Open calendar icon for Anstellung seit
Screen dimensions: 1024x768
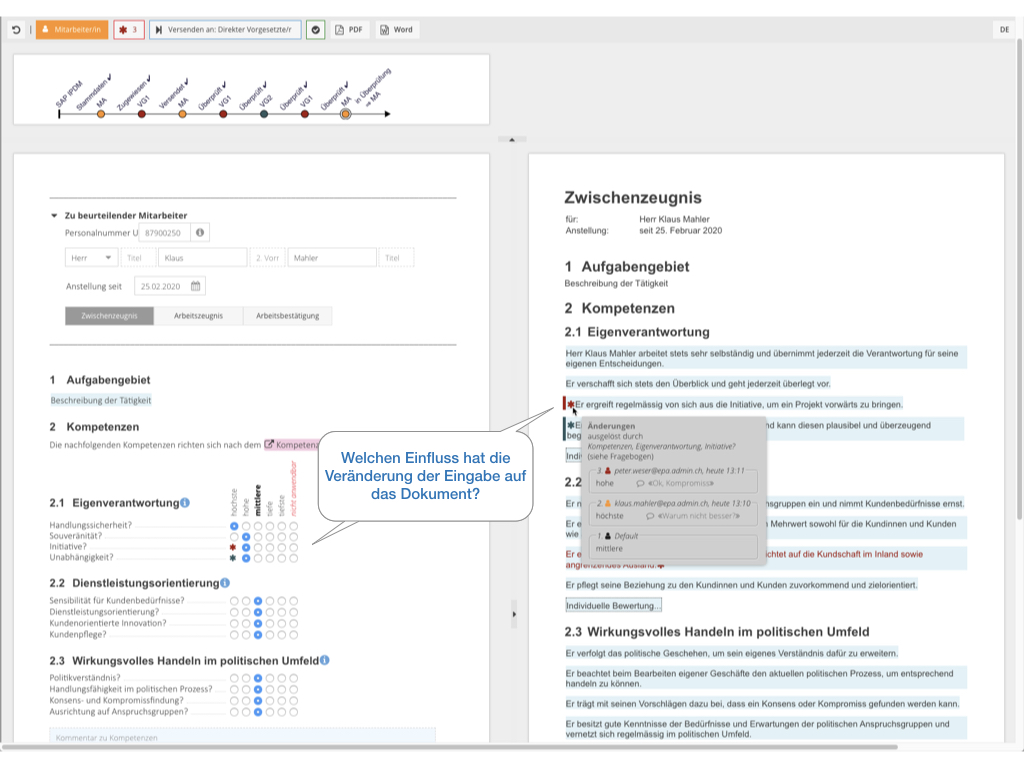(195, 287)
